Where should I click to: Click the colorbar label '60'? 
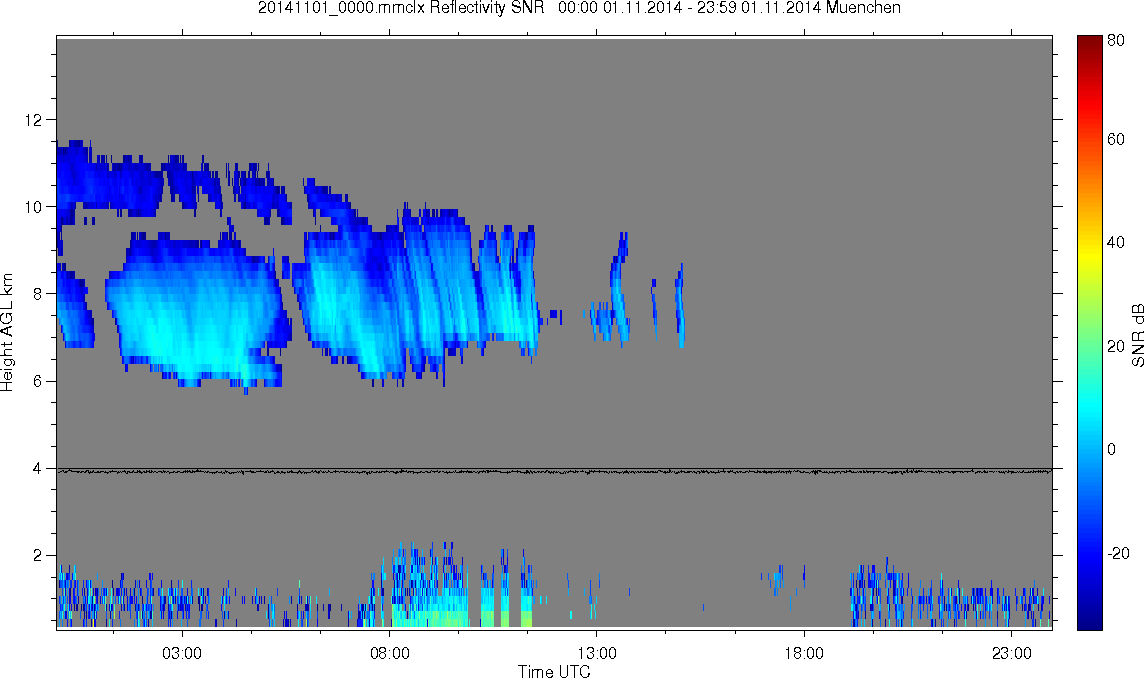coord(1116,139)
